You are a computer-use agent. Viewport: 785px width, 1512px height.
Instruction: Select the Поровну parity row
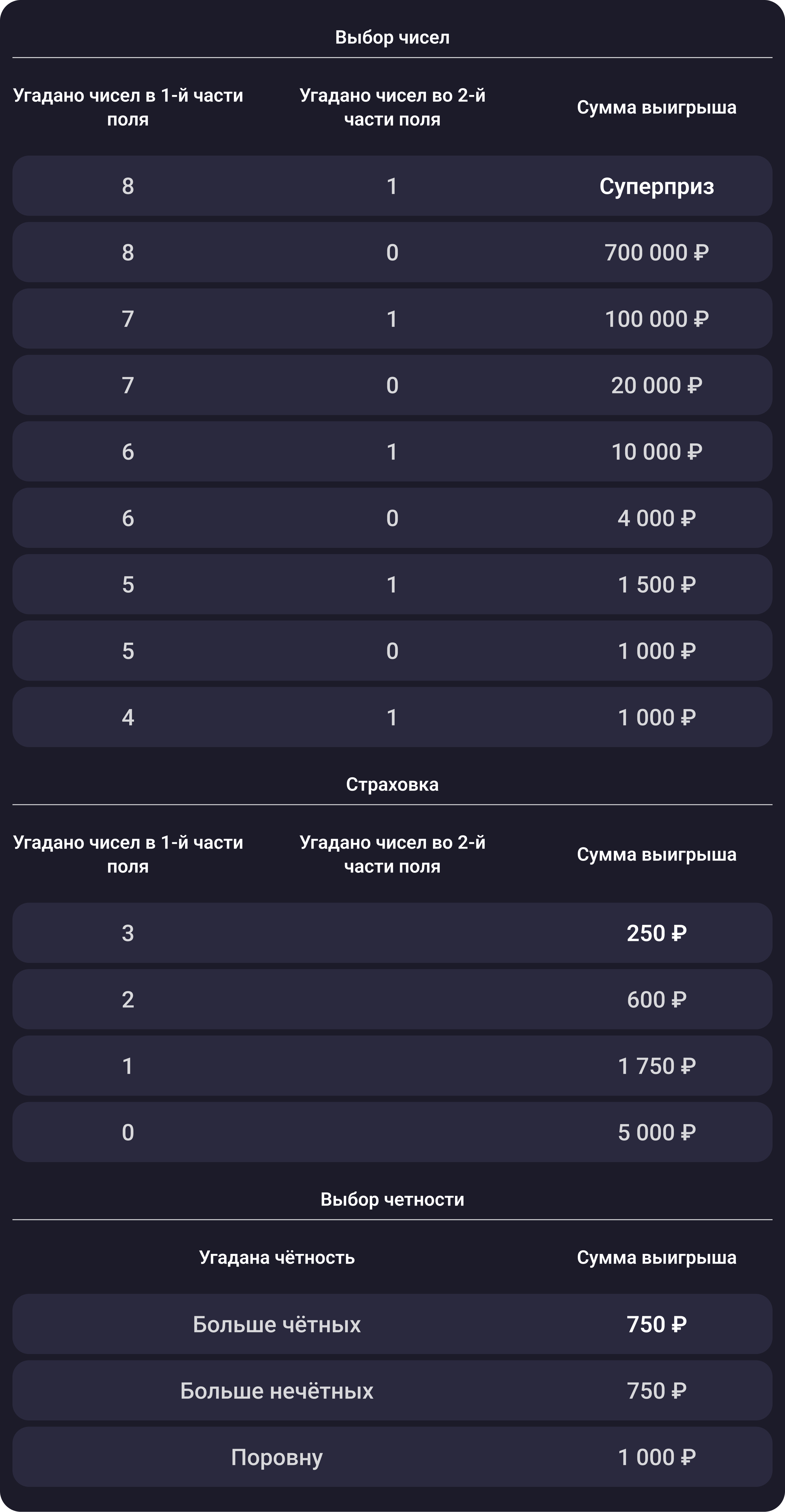coord(392,1457)
